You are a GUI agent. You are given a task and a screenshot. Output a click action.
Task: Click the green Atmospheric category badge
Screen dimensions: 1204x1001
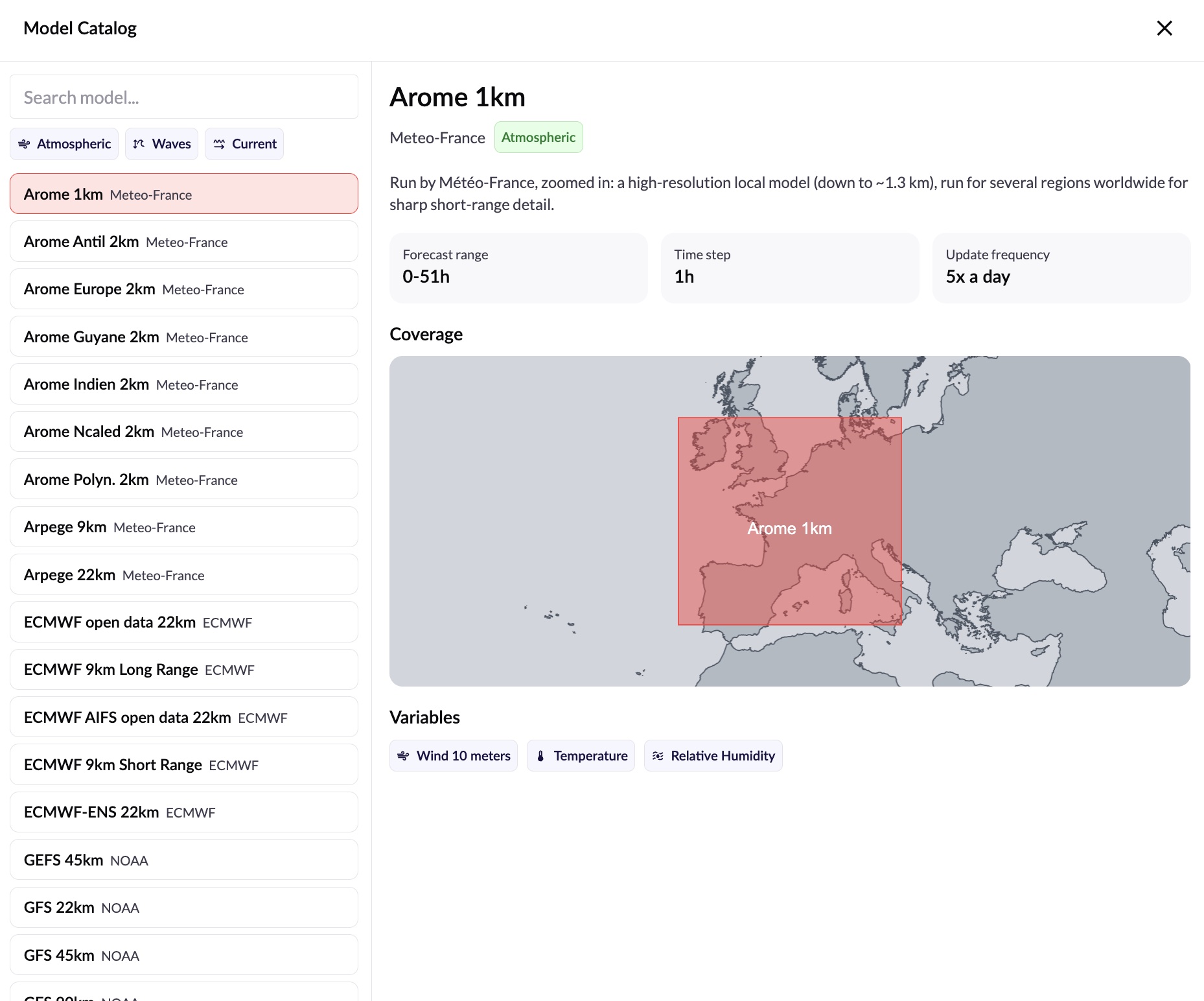[x=538, y=137]
